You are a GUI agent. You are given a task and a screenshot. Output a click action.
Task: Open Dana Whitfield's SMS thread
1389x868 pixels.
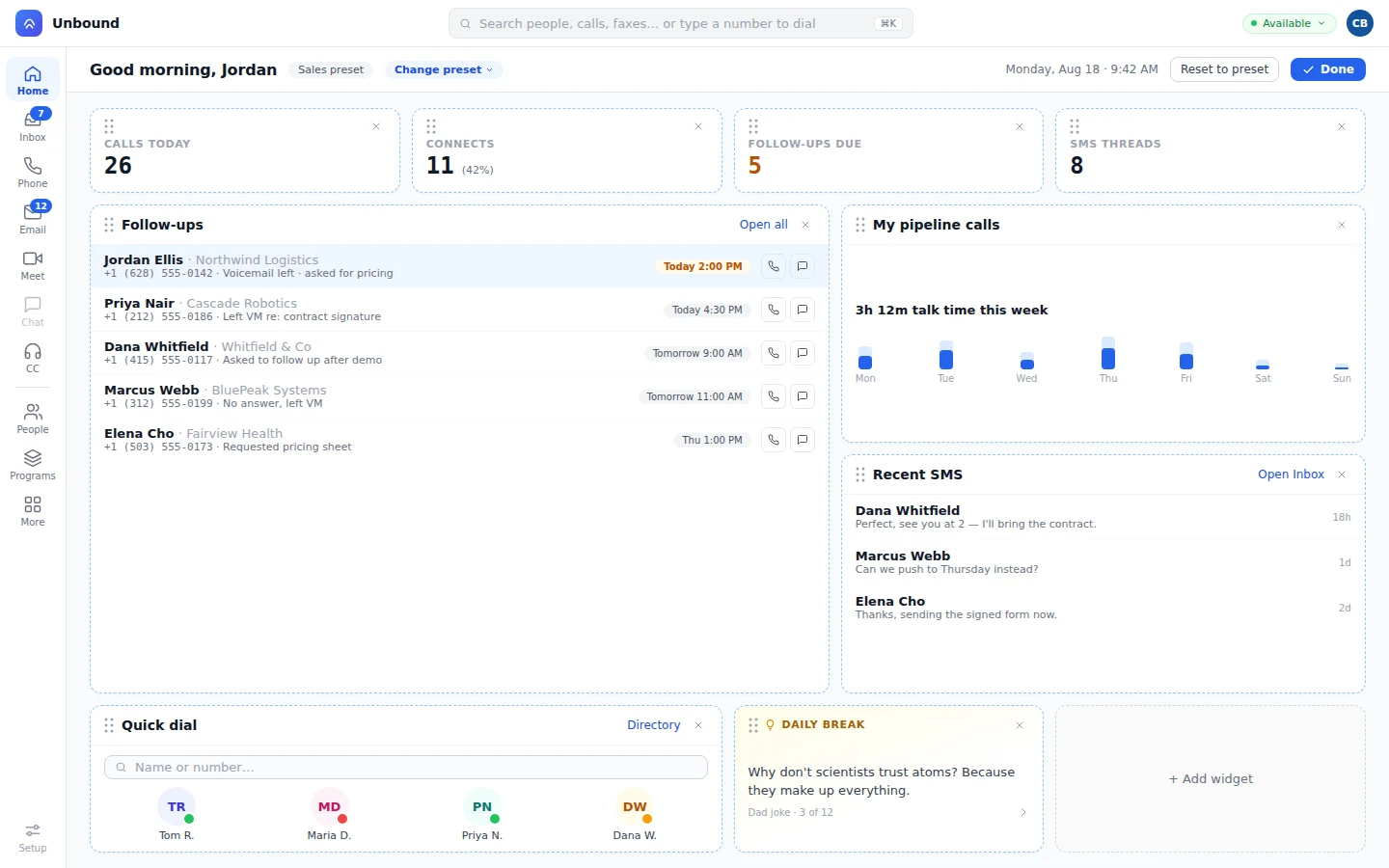pyautogui.click(x=1103, y=517)
